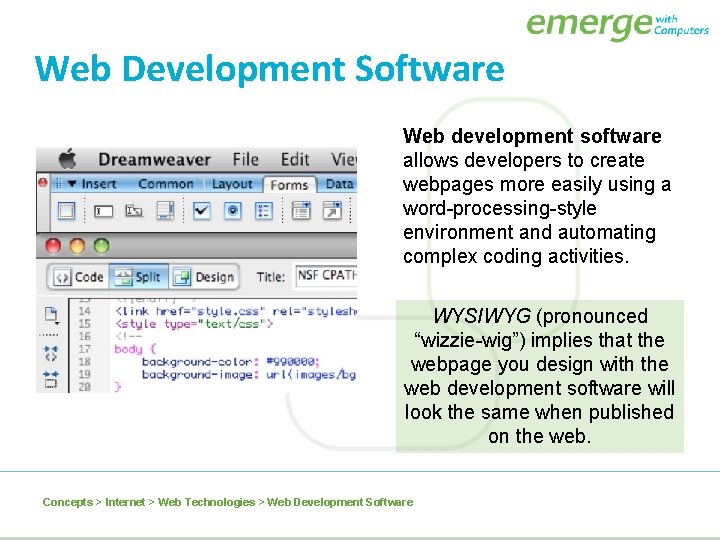Insert a Hidden Field icon
The width and height of the screenshot is (720, 540).
coord(134,211)
